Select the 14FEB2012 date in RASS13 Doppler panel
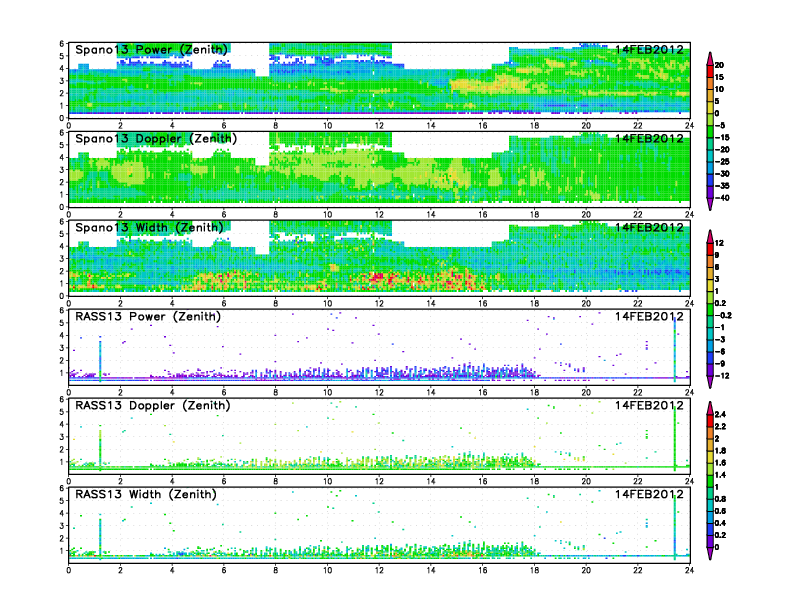The image size is (792, 612). tap(649, 405)
